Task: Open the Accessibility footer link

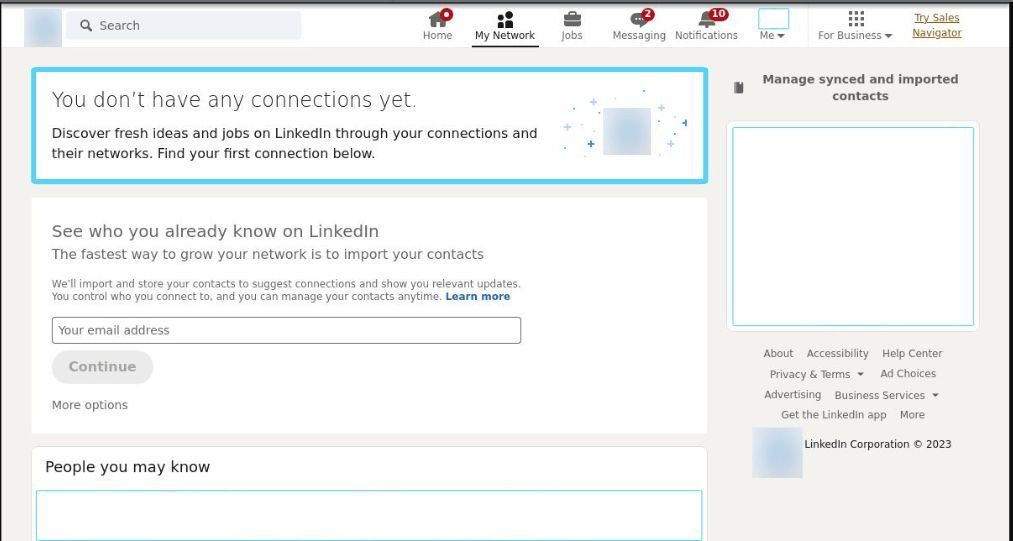Action: 837,354
